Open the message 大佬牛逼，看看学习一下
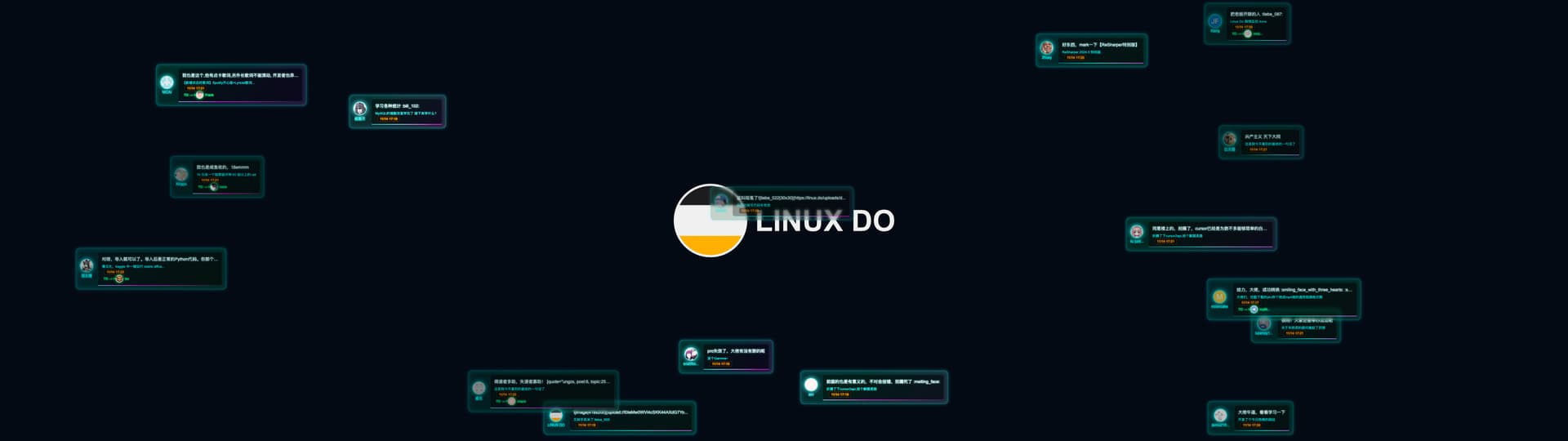The height and width of the screenshot is (441, 1568). click(x=1261, y=412)
